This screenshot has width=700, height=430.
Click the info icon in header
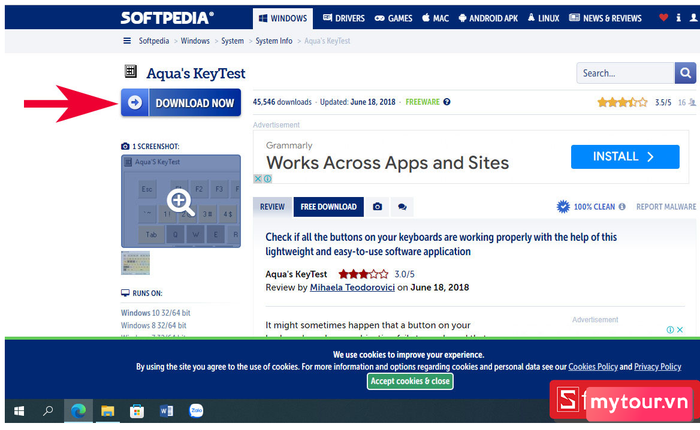[679, 17]
